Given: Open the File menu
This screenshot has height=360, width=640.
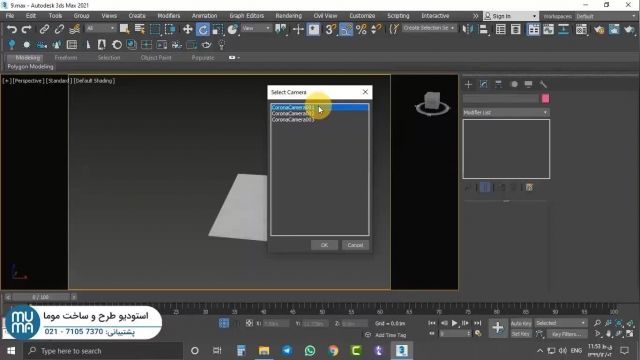Looking at the screenshot, I should (10, 16).
